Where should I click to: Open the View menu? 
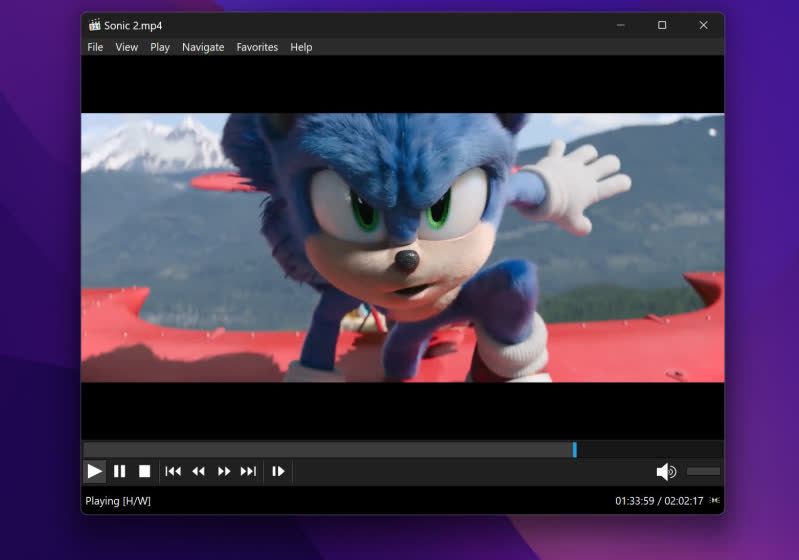click(x=127, y=47)
